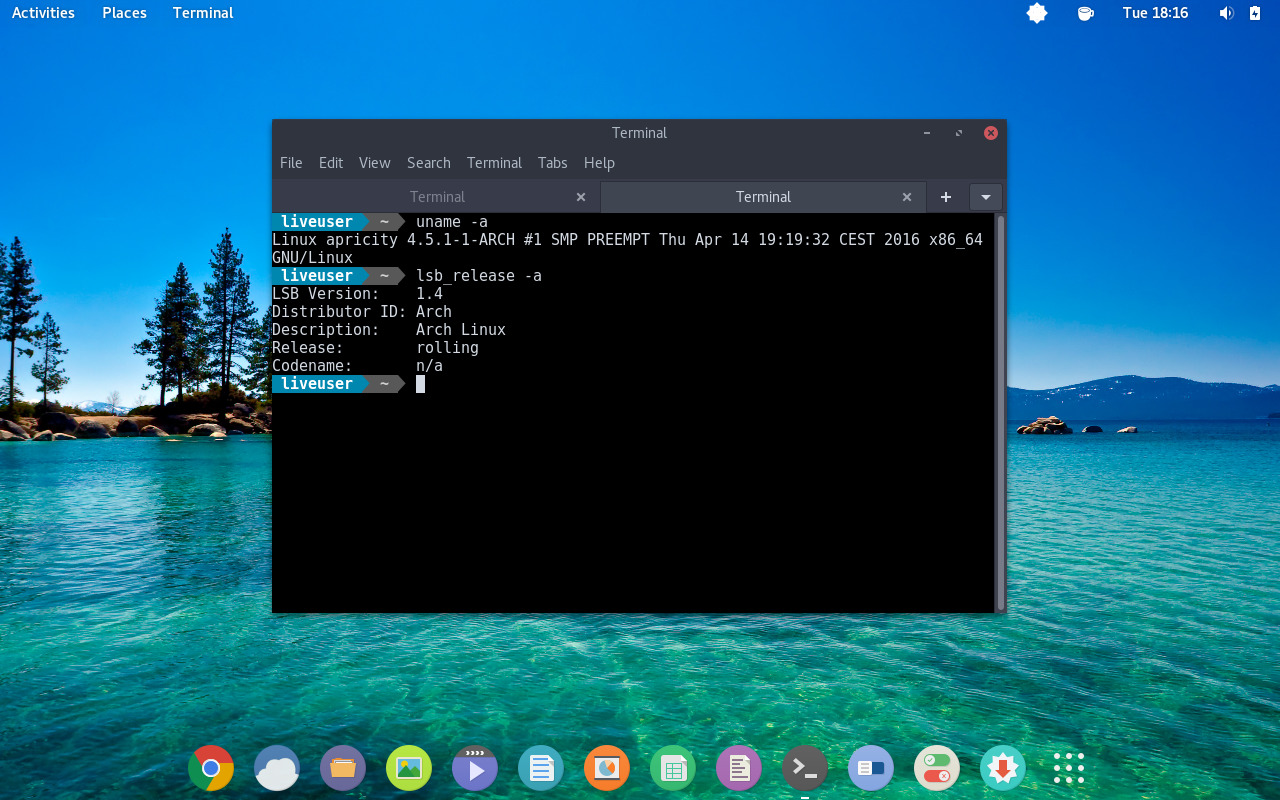
Task: Open the volume and battery system menu
Action: pyautogui.click(x=1240, y=13)
